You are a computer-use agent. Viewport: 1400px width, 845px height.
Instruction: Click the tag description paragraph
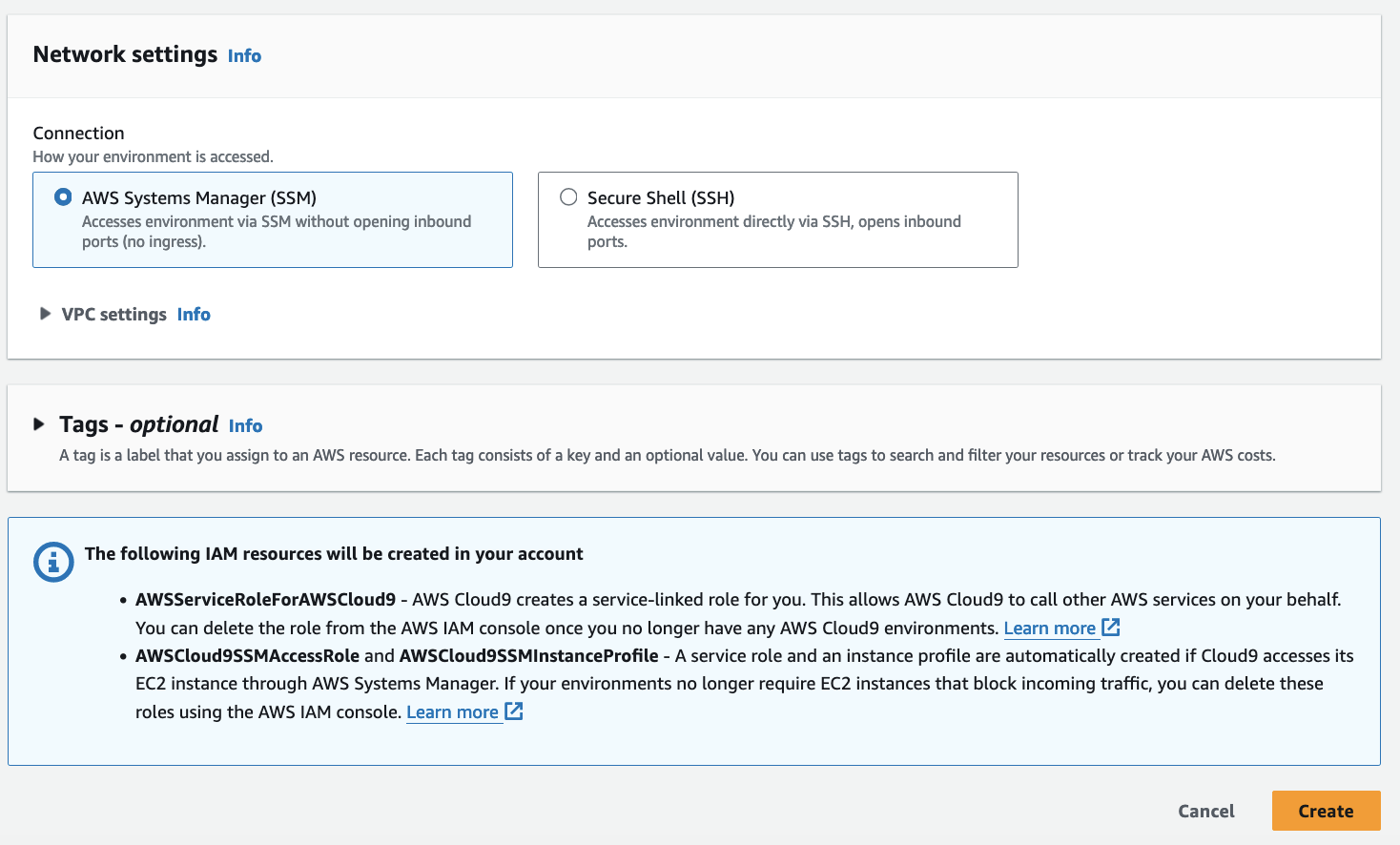[x=668, y=456]
